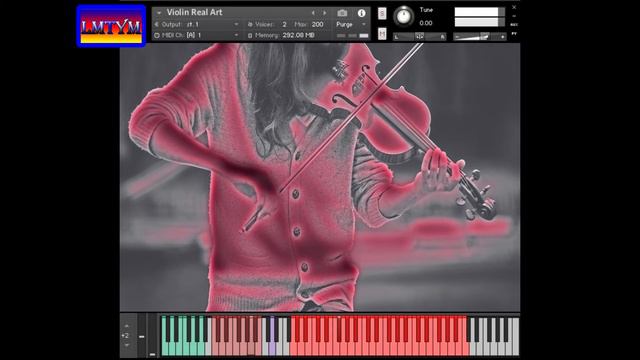The image size is (640, 360).
Task: Mute the instrument with M button
Action: tap(382, 33)
